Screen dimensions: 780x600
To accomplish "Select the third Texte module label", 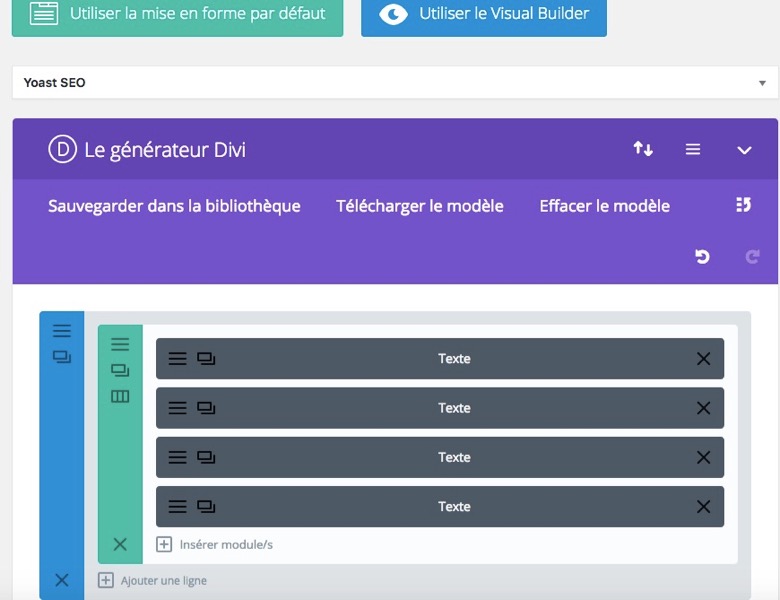I will pyautogui.click(x=454, y=457).
